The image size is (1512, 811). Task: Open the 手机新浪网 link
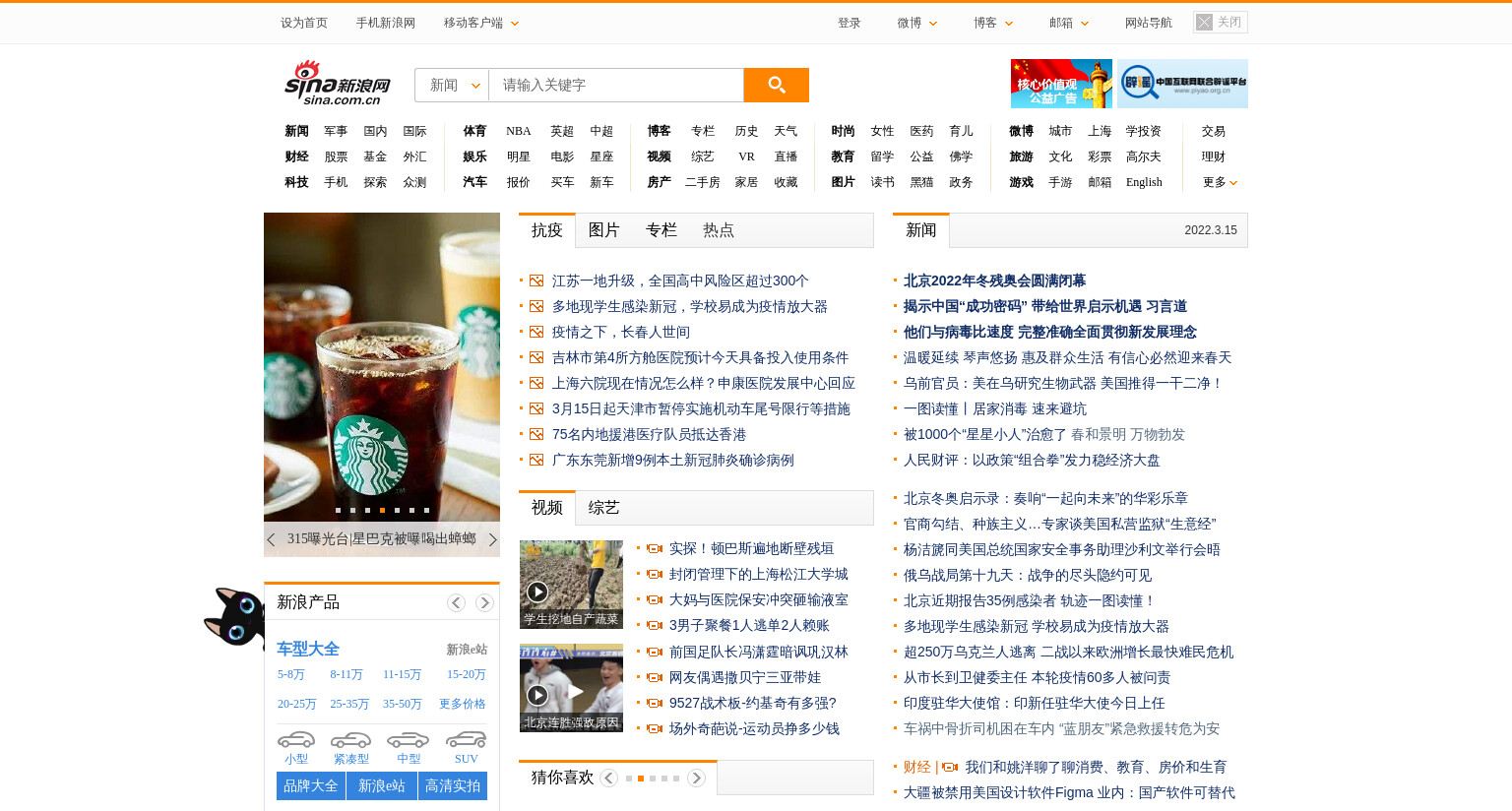(386, 23)
